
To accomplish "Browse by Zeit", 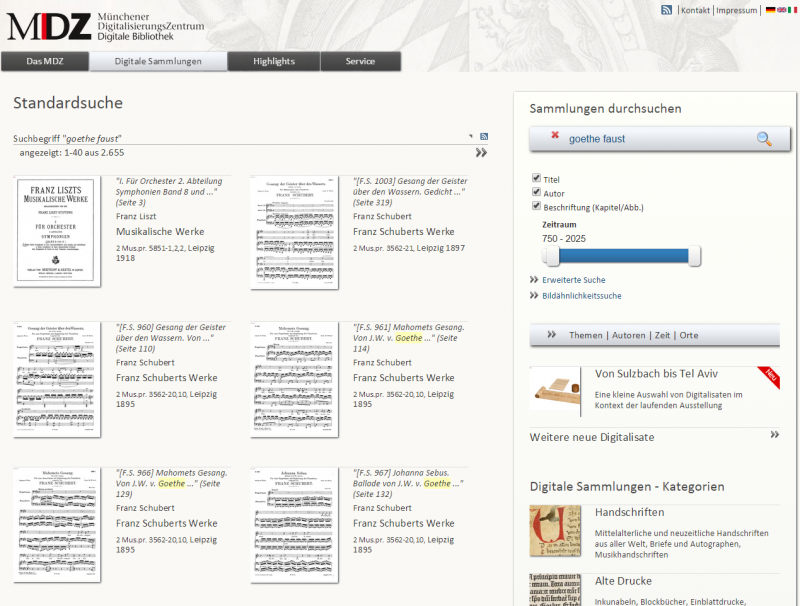I will (662, 335).
